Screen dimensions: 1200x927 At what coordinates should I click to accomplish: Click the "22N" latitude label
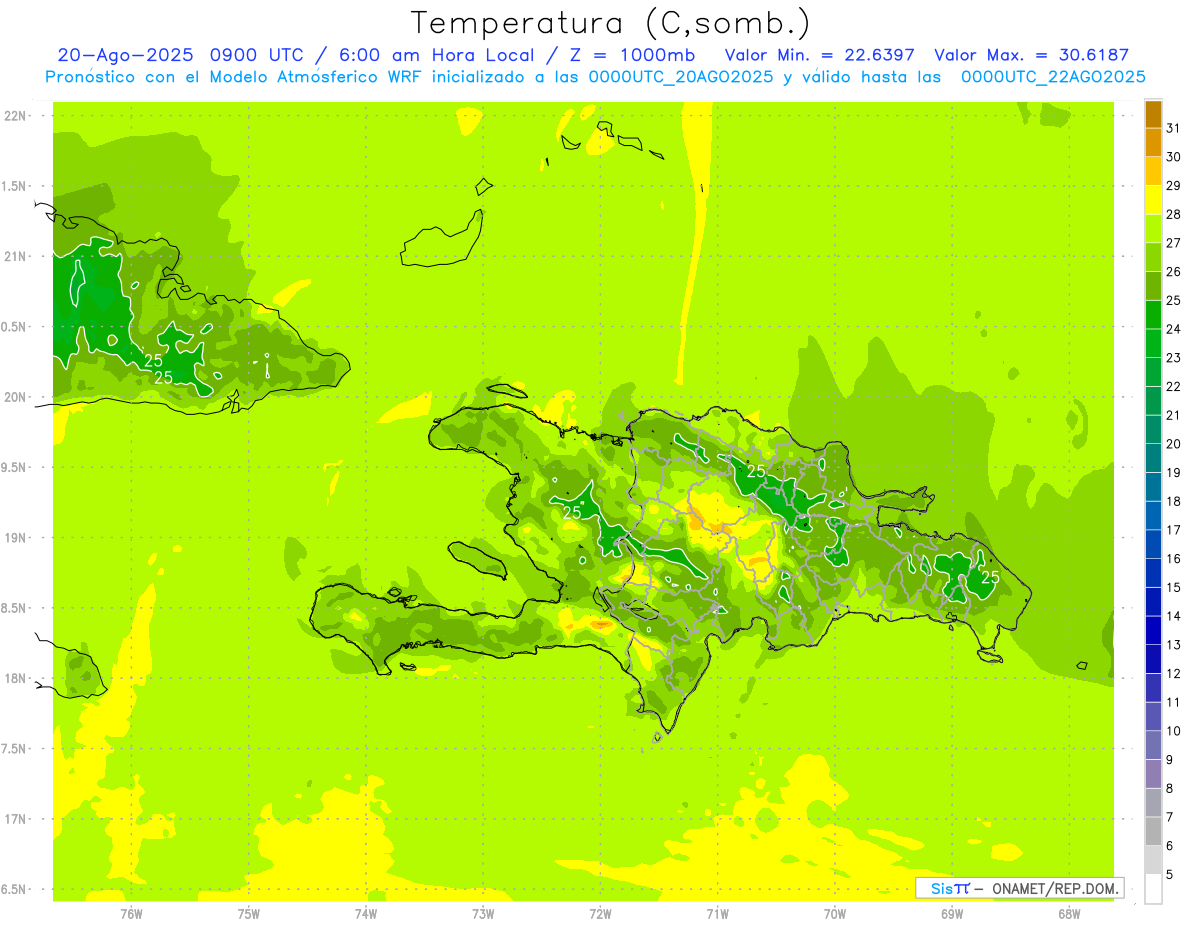click(x=17, y=116)
